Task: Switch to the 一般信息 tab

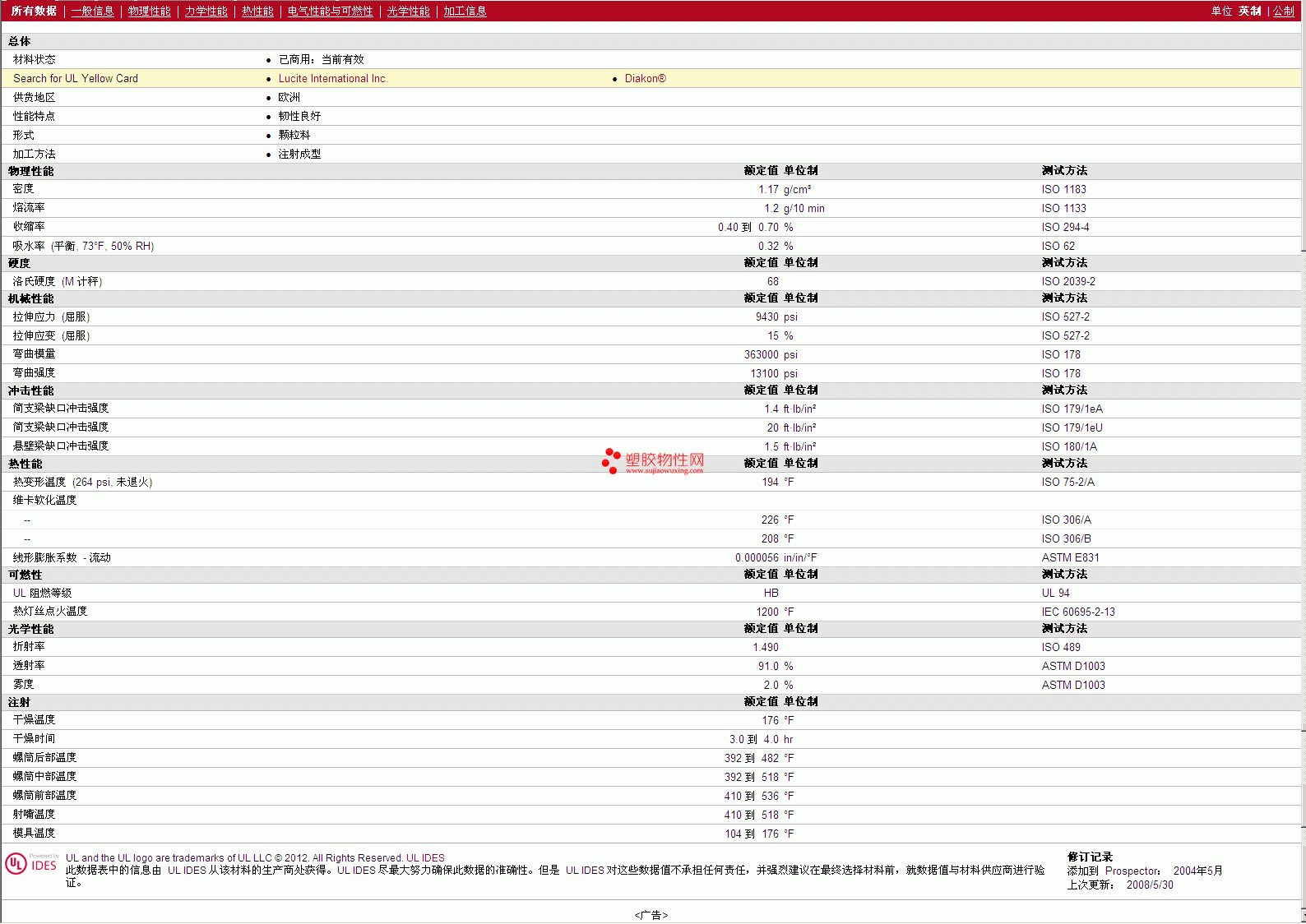Action: pyautogui.click(x=93, y=11)
